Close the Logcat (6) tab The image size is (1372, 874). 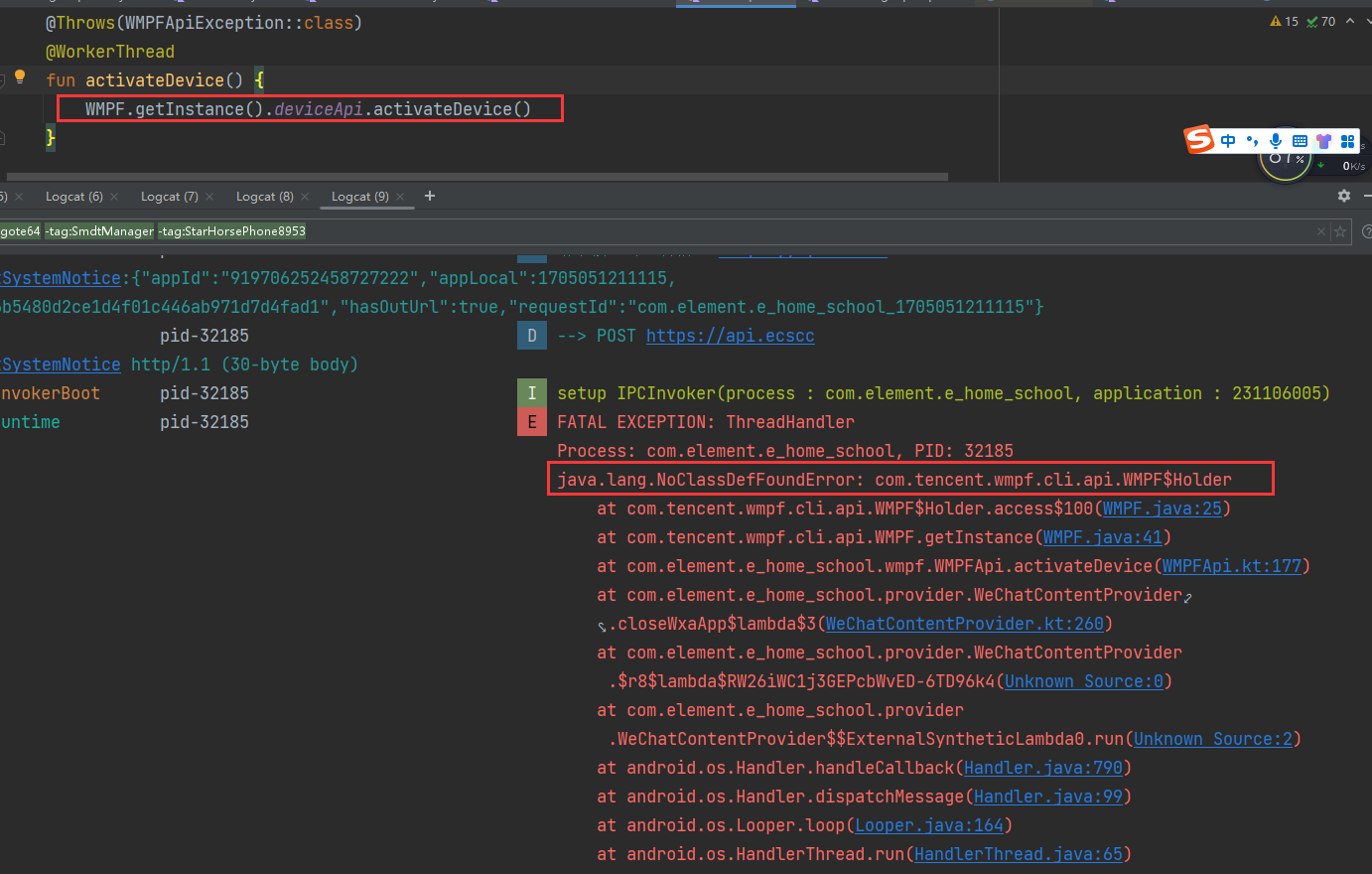[114, 197]
